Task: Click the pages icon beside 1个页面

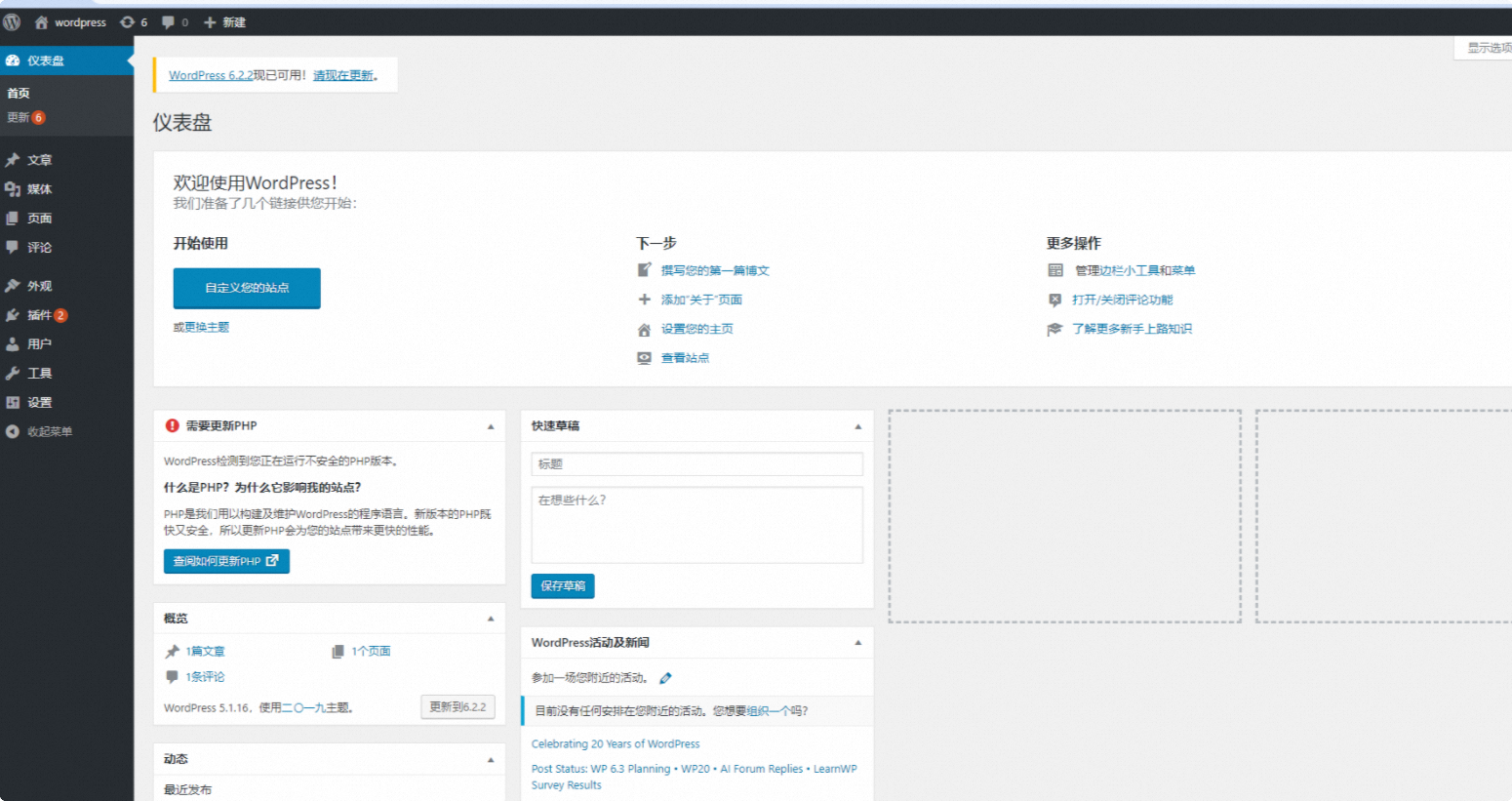Action: coord(338,651)
